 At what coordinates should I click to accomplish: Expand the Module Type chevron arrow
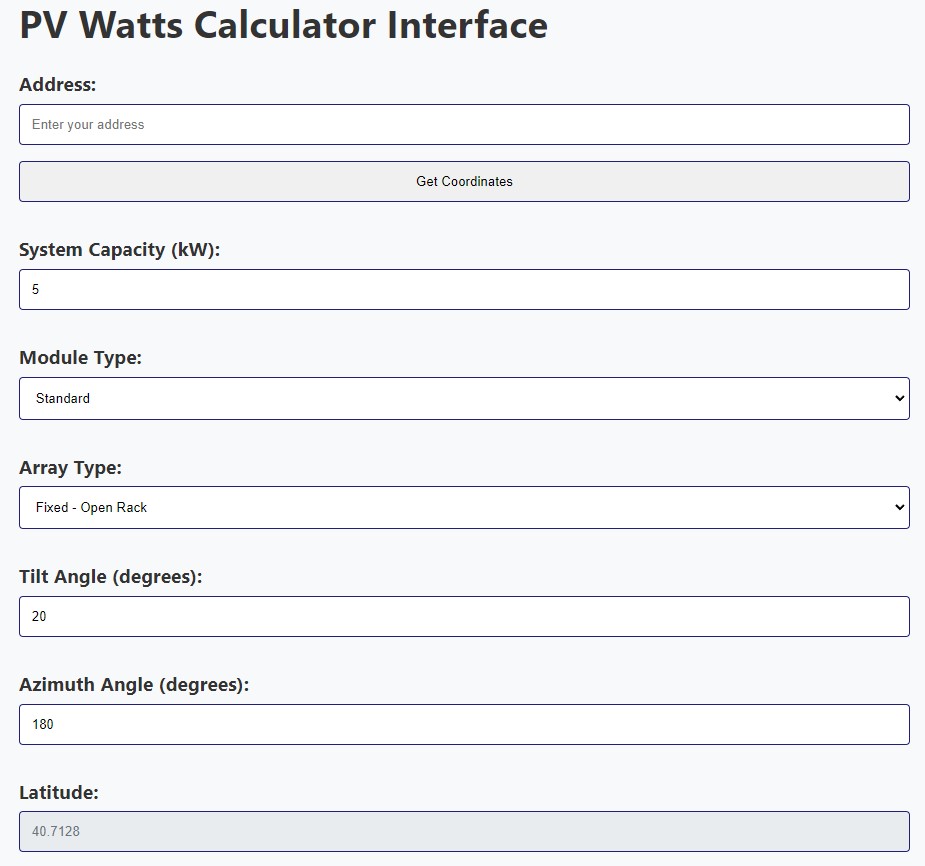point(899,398)
